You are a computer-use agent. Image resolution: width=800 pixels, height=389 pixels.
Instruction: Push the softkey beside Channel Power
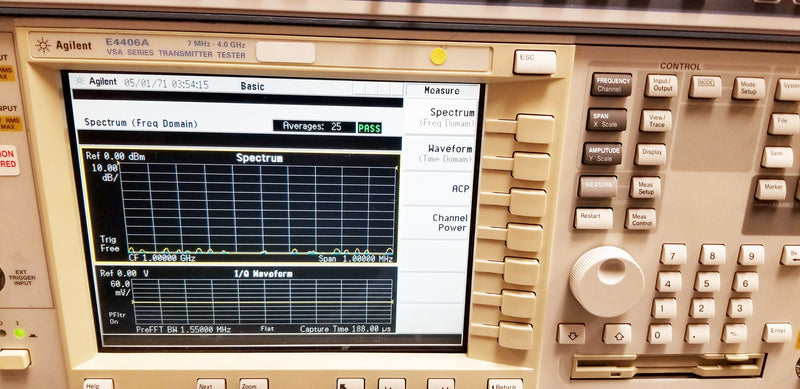coord(524,237)
